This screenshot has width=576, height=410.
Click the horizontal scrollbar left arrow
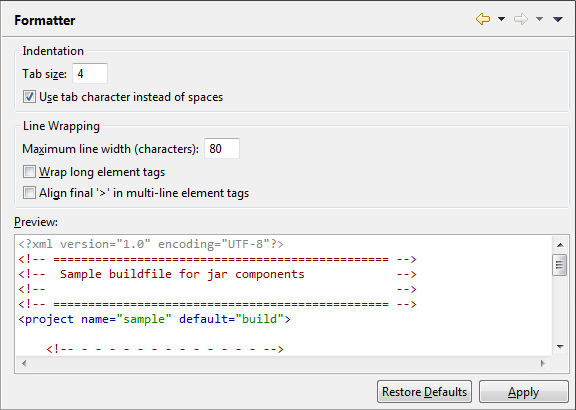[24, 364]
